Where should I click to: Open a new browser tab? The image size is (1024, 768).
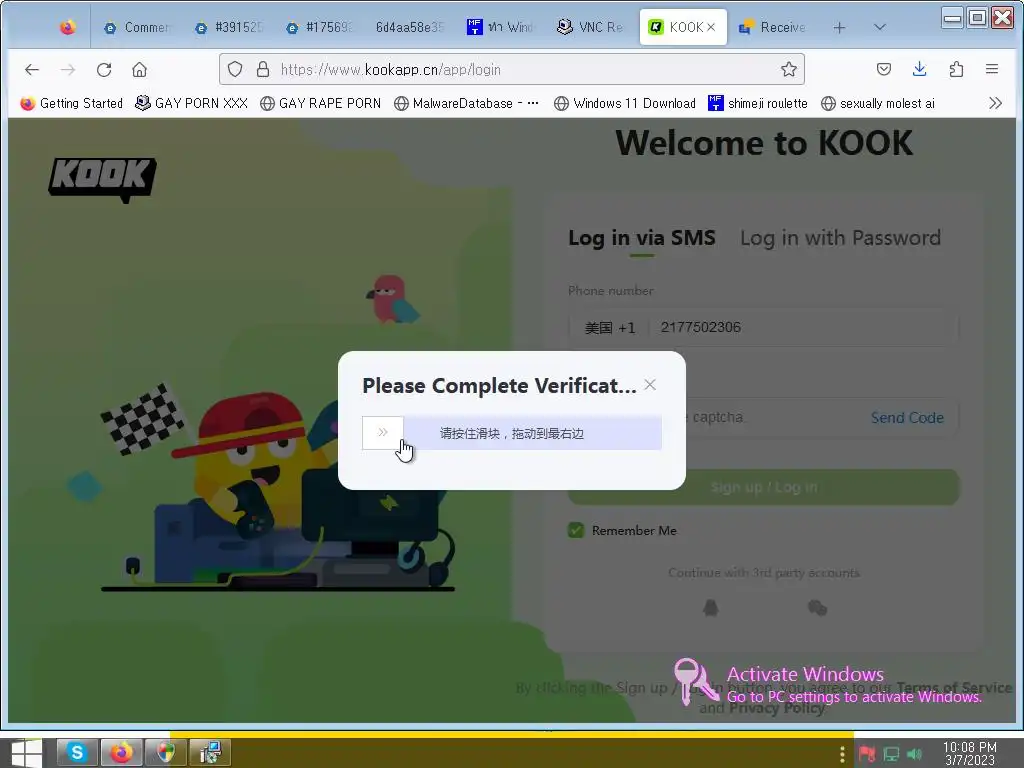click(839, 27)
